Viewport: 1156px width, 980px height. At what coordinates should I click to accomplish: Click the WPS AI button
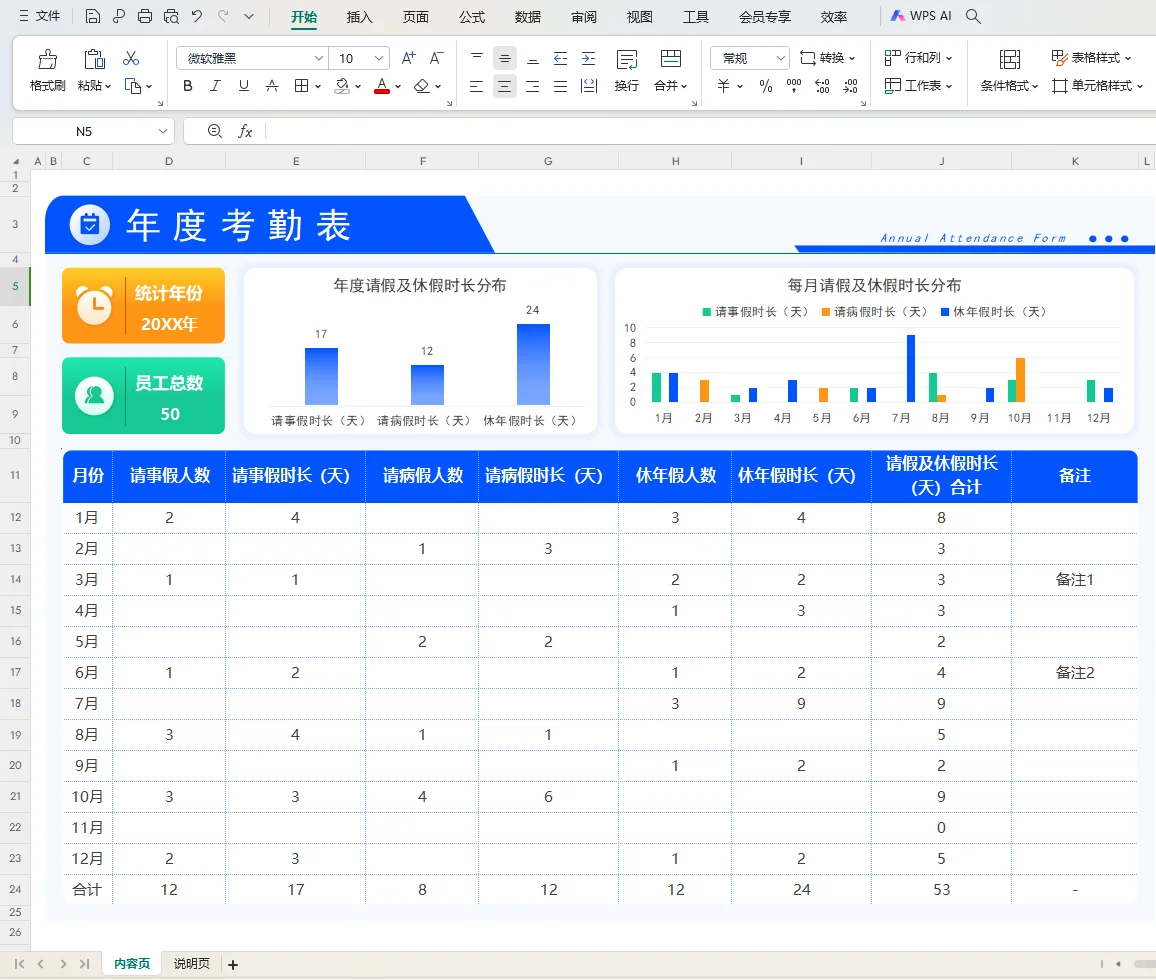921,16
